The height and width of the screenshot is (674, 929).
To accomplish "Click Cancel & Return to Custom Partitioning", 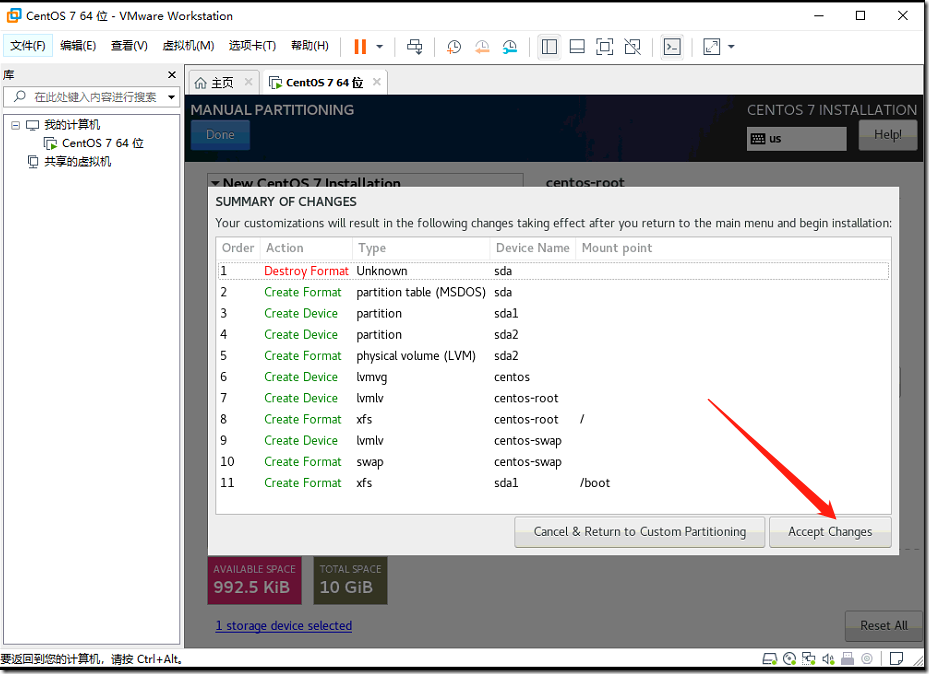I will click(x=639, y=532).
